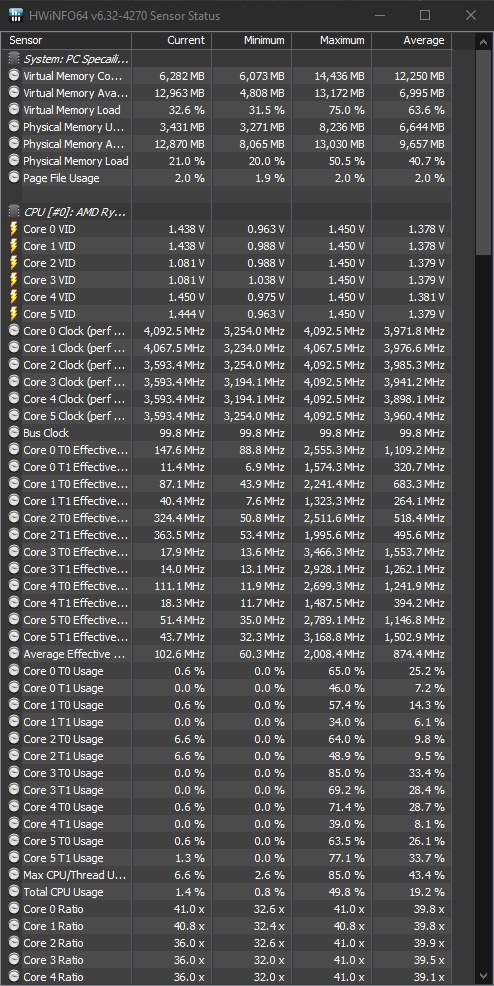The height and width of the screenshot is (986, 494).
Task: Select the Core 5 Clock (perf) row
Action: (228, 416)
